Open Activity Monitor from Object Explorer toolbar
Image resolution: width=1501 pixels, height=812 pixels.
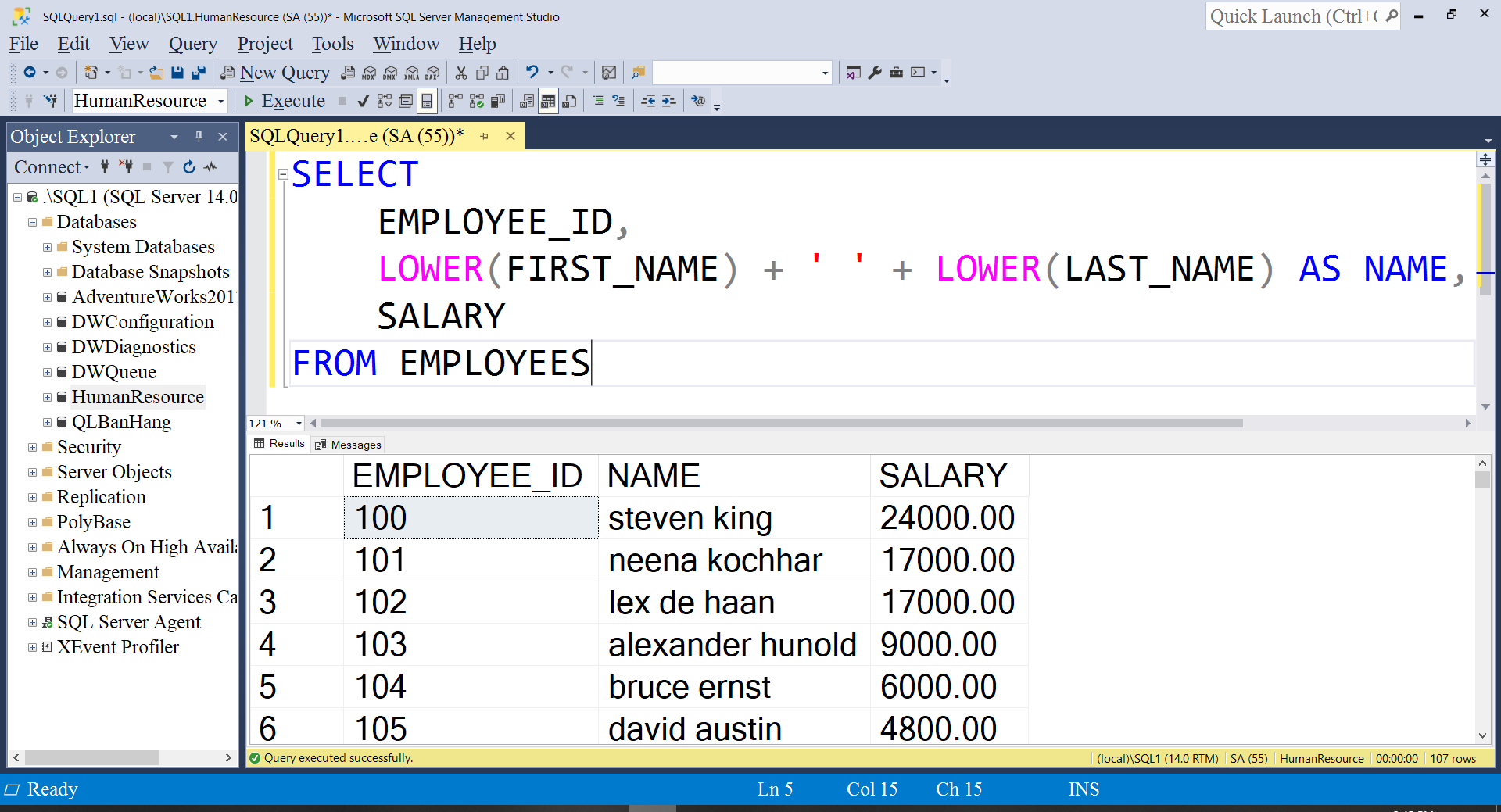pos(211,167)
